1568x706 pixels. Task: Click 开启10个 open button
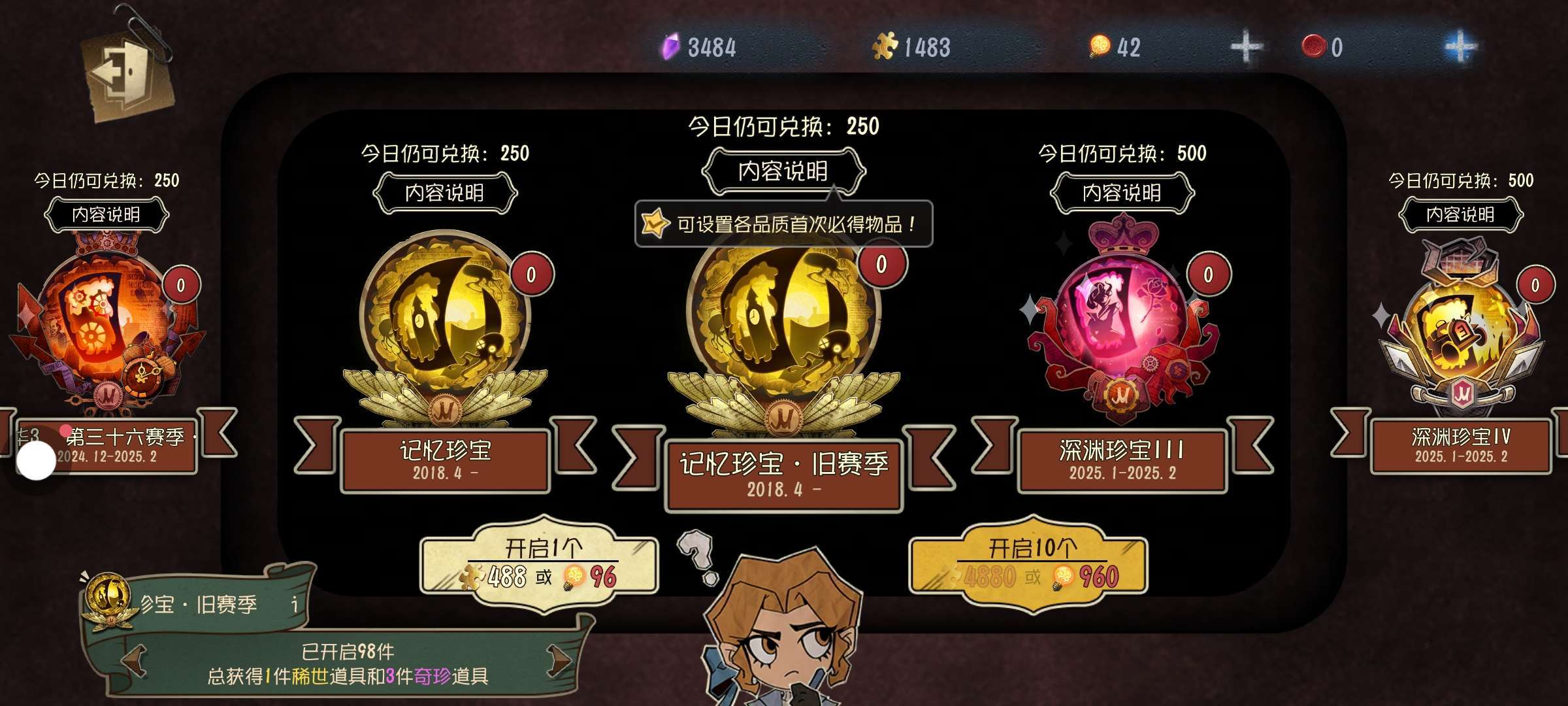pos(1028,563)
